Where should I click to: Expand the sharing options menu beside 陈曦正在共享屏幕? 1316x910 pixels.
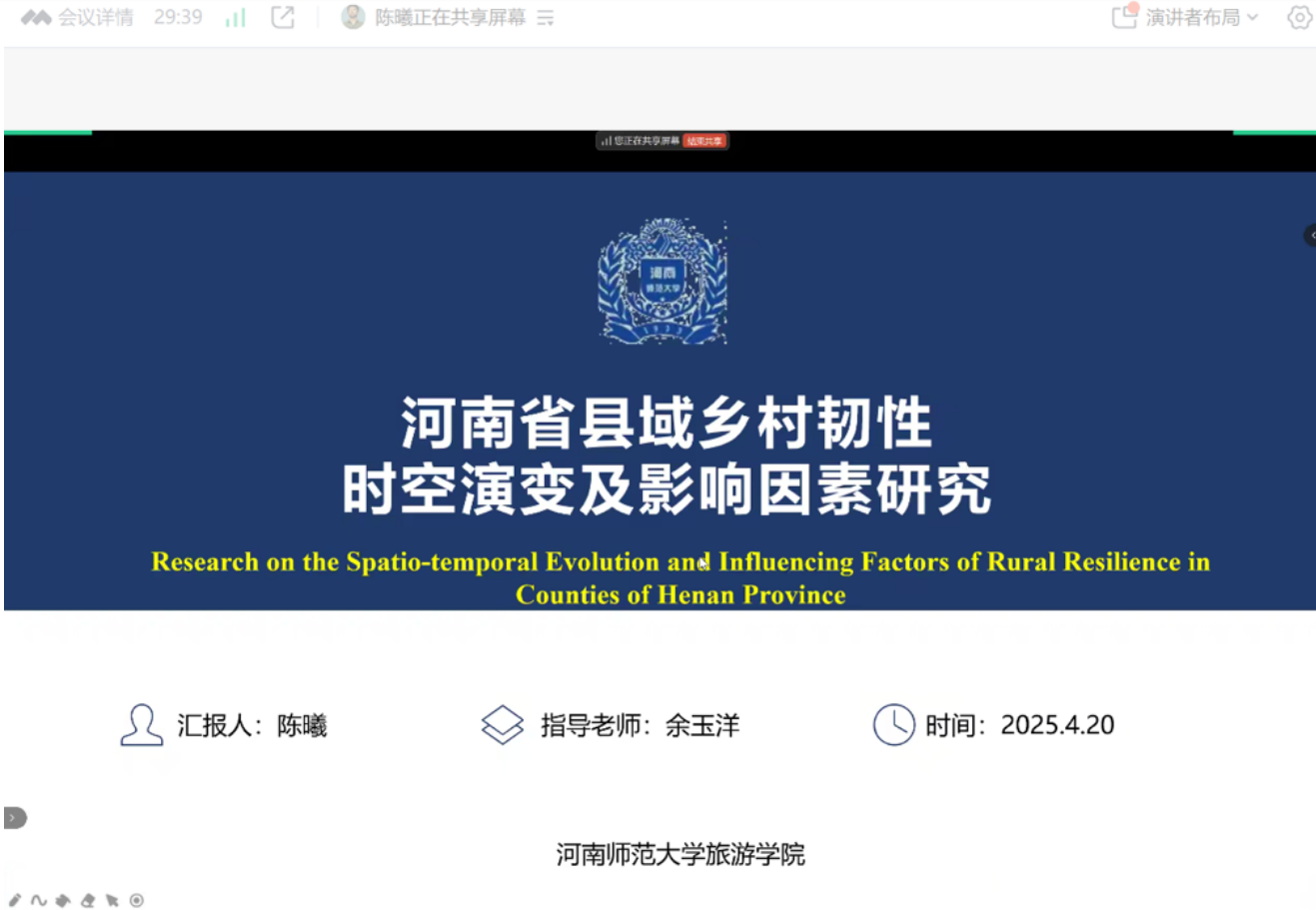pyautogui.click(x=545, y=18)
